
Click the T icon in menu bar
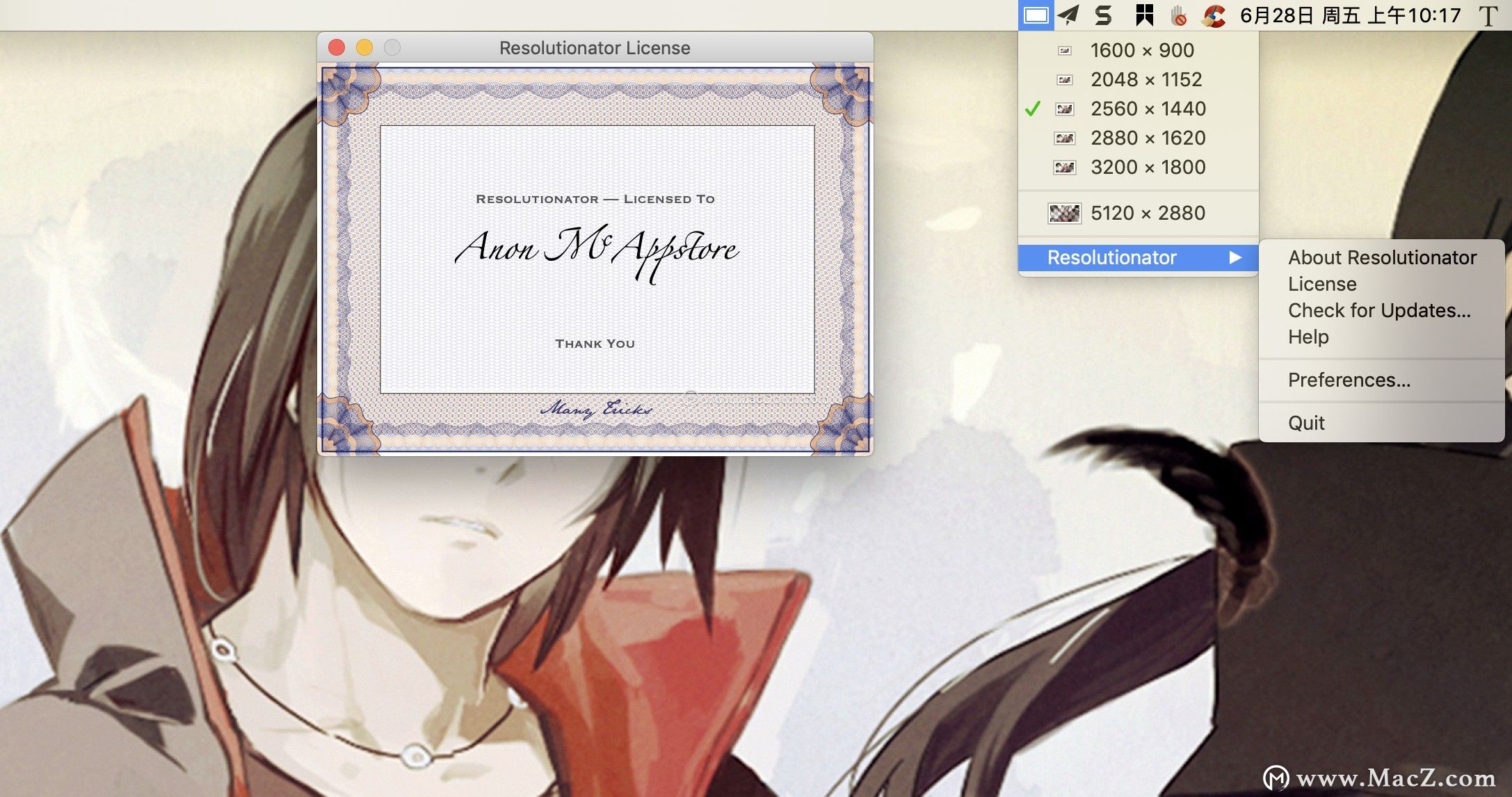click(x=1488, y=15)
